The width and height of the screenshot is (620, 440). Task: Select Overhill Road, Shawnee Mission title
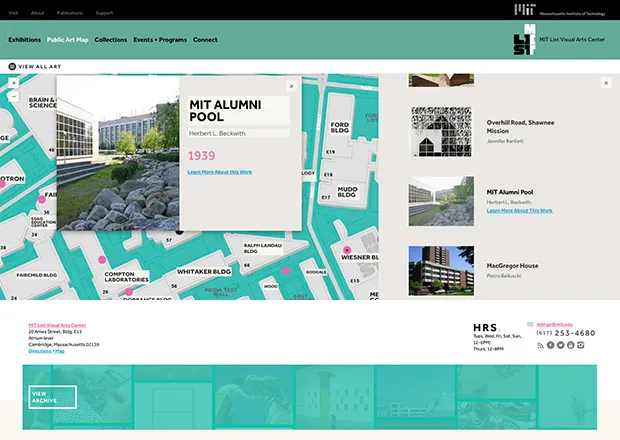click(x=520, y=127)
